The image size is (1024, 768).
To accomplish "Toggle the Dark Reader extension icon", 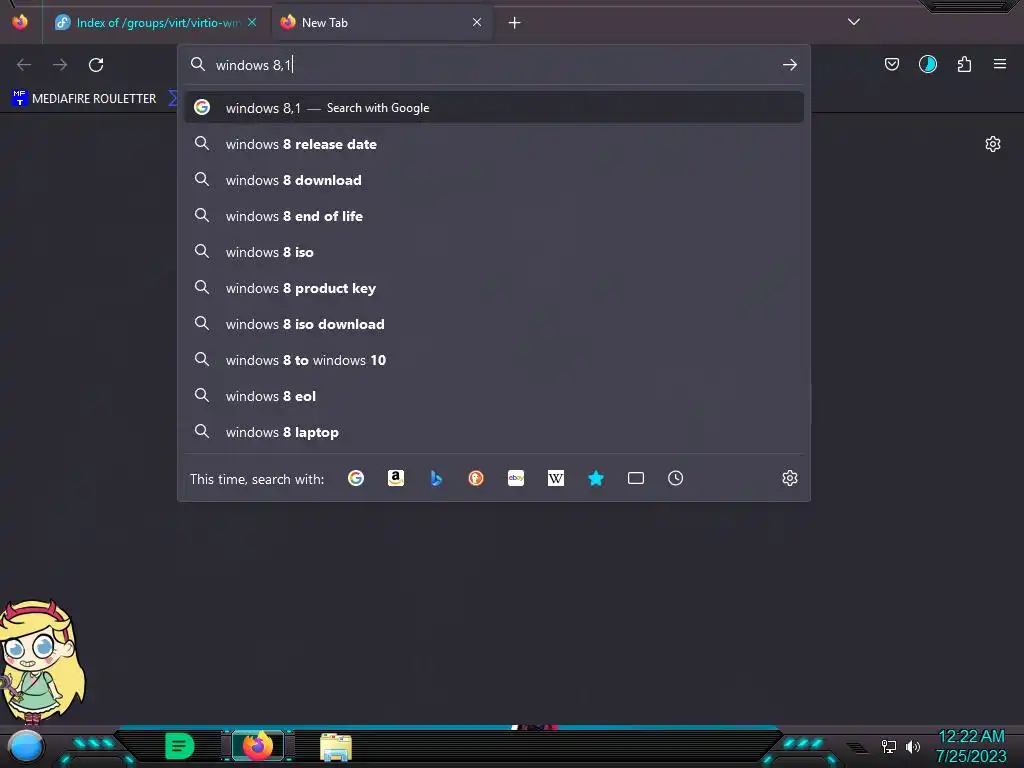I will 928,64.
